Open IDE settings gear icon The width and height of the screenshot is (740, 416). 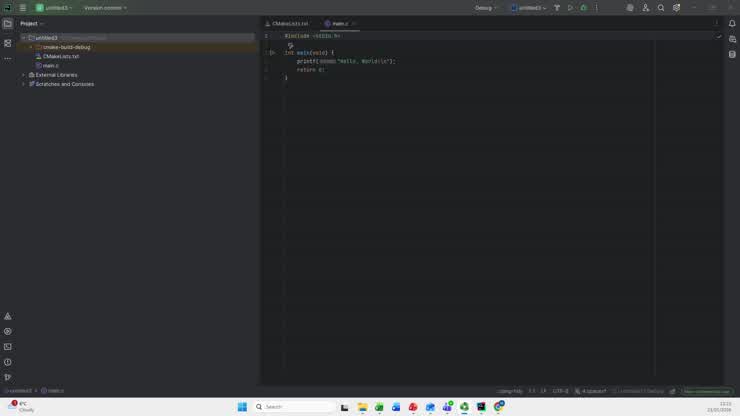[x=676, y=8]
